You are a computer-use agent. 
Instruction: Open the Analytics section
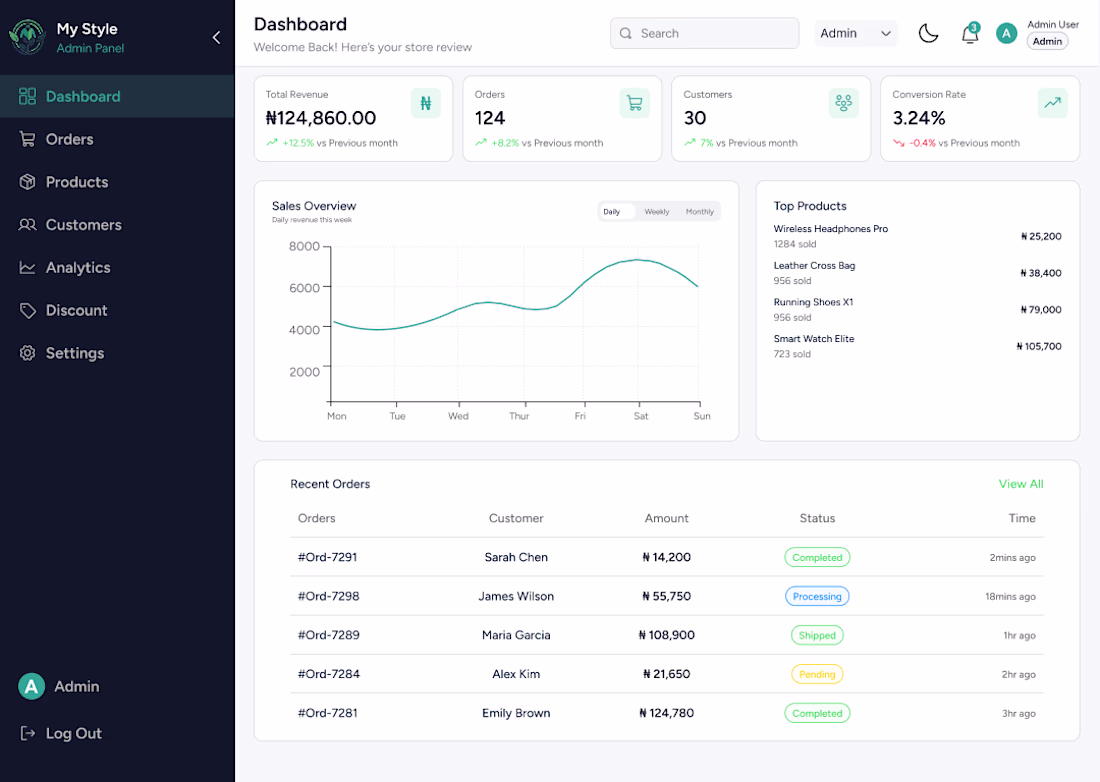[x=78, y=267]
